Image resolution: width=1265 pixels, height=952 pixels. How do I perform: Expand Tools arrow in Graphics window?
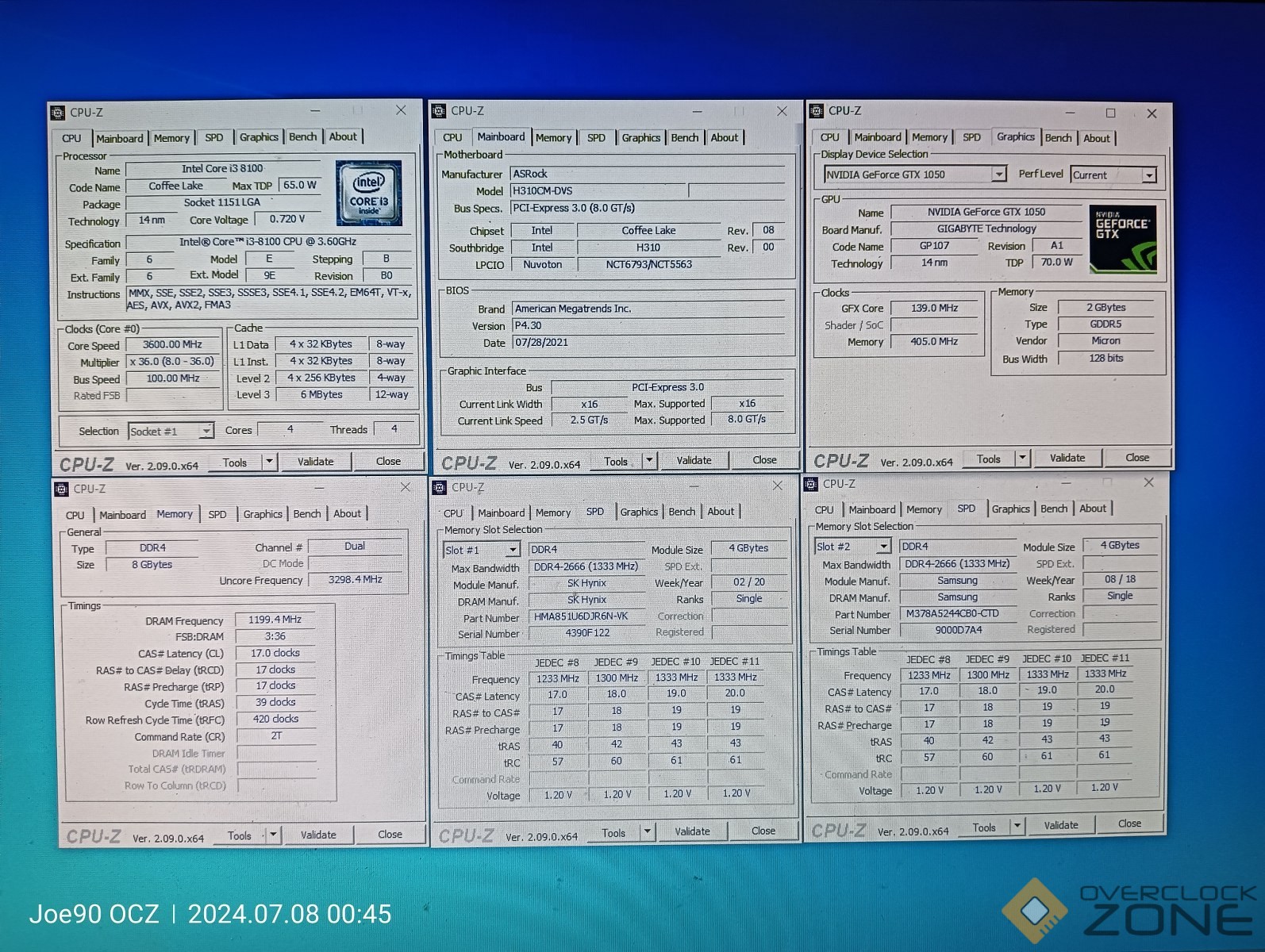tap(1023, 458)
